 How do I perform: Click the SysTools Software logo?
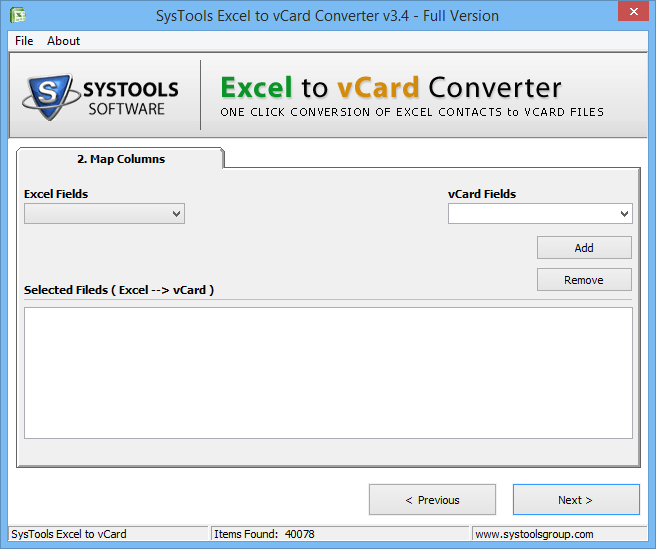click(100, 97)
